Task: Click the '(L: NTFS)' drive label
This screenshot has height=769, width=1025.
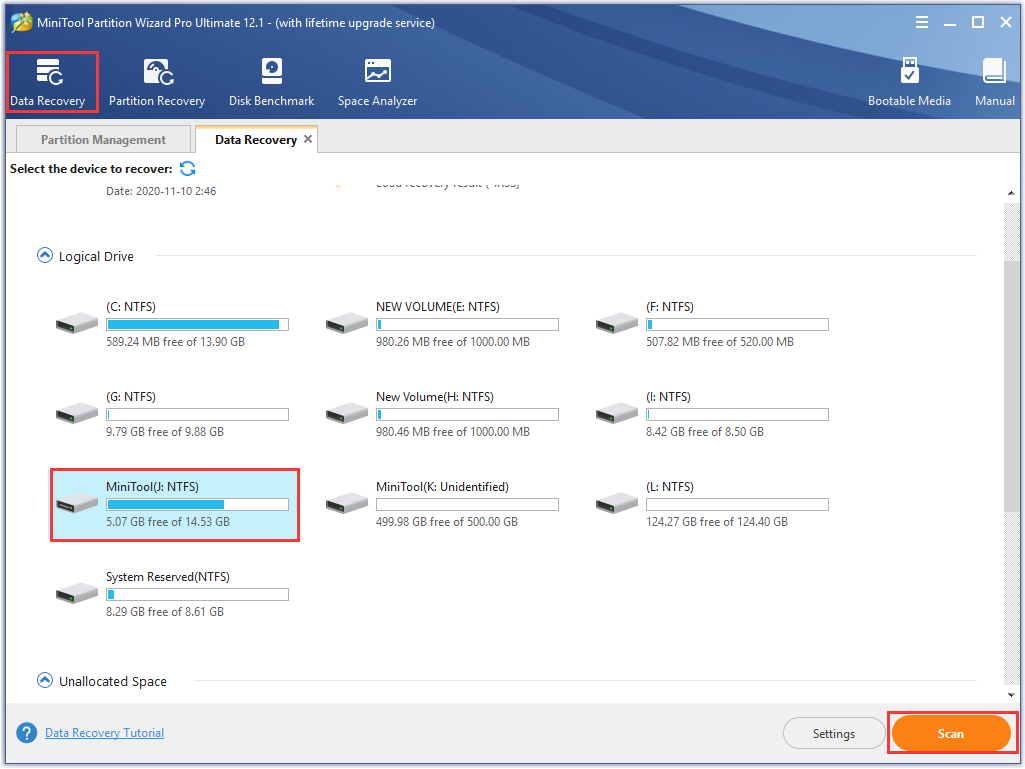Action: tap(669, 487)
